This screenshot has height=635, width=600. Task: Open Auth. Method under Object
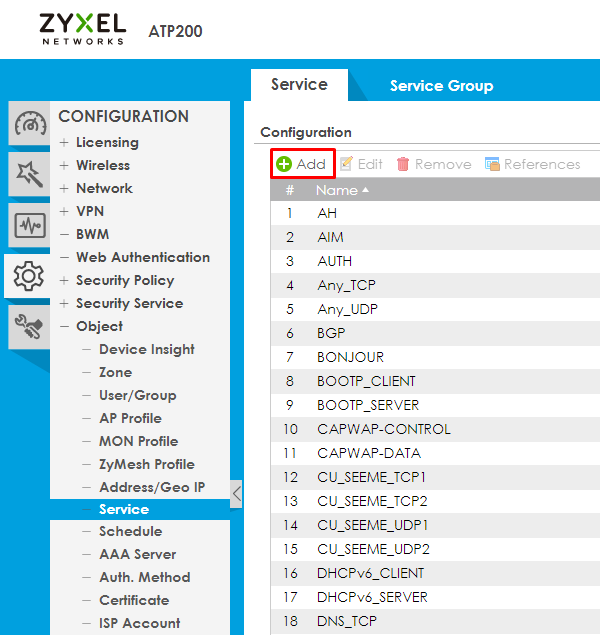[x=145, y=577]
